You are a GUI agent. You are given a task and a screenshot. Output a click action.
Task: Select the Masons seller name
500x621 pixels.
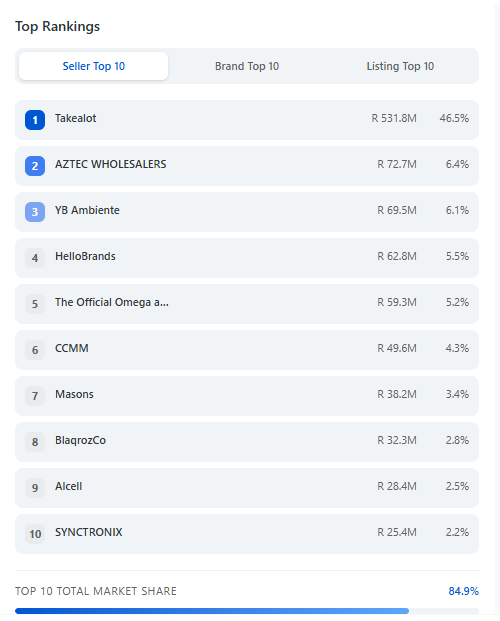[74, 394]
